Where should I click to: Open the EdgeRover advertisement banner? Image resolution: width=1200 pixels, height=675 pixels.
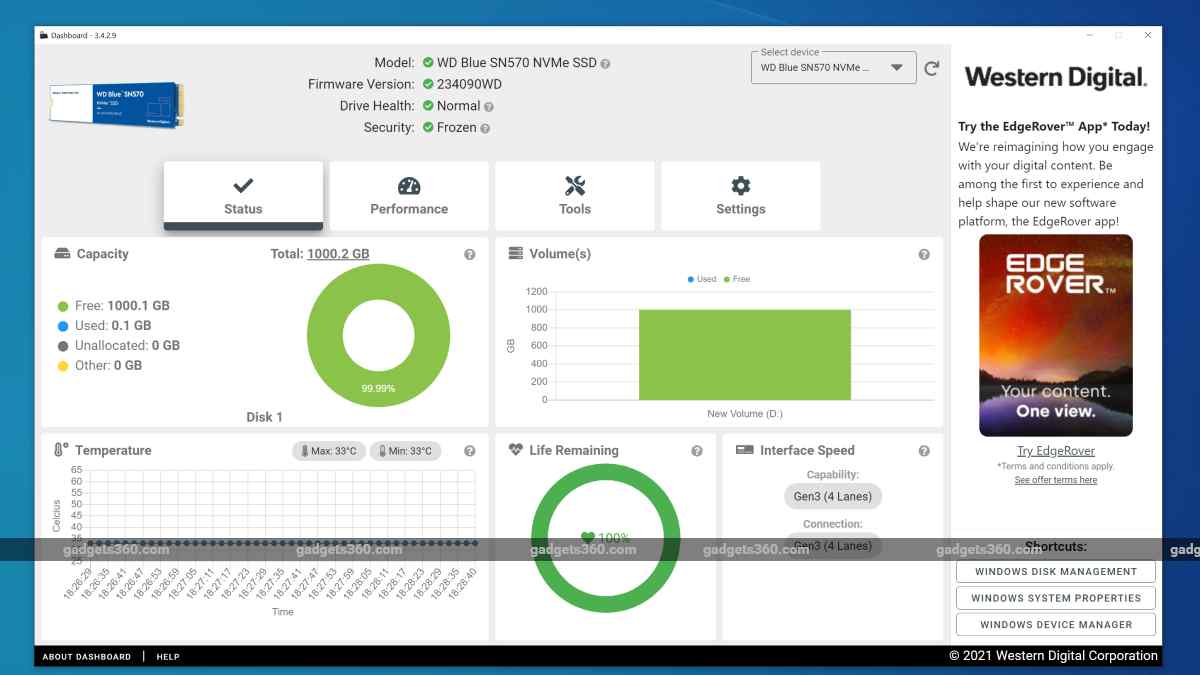tap(1056, 335)
